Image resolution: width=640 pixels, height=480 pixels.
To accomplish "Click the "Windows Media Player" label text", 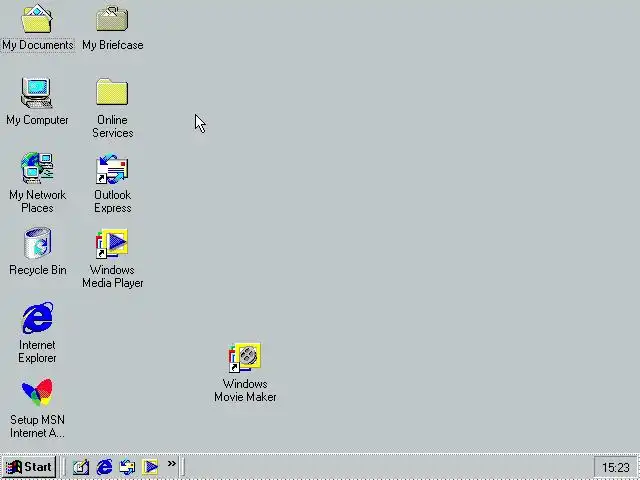I will click(x=113, y=276).
